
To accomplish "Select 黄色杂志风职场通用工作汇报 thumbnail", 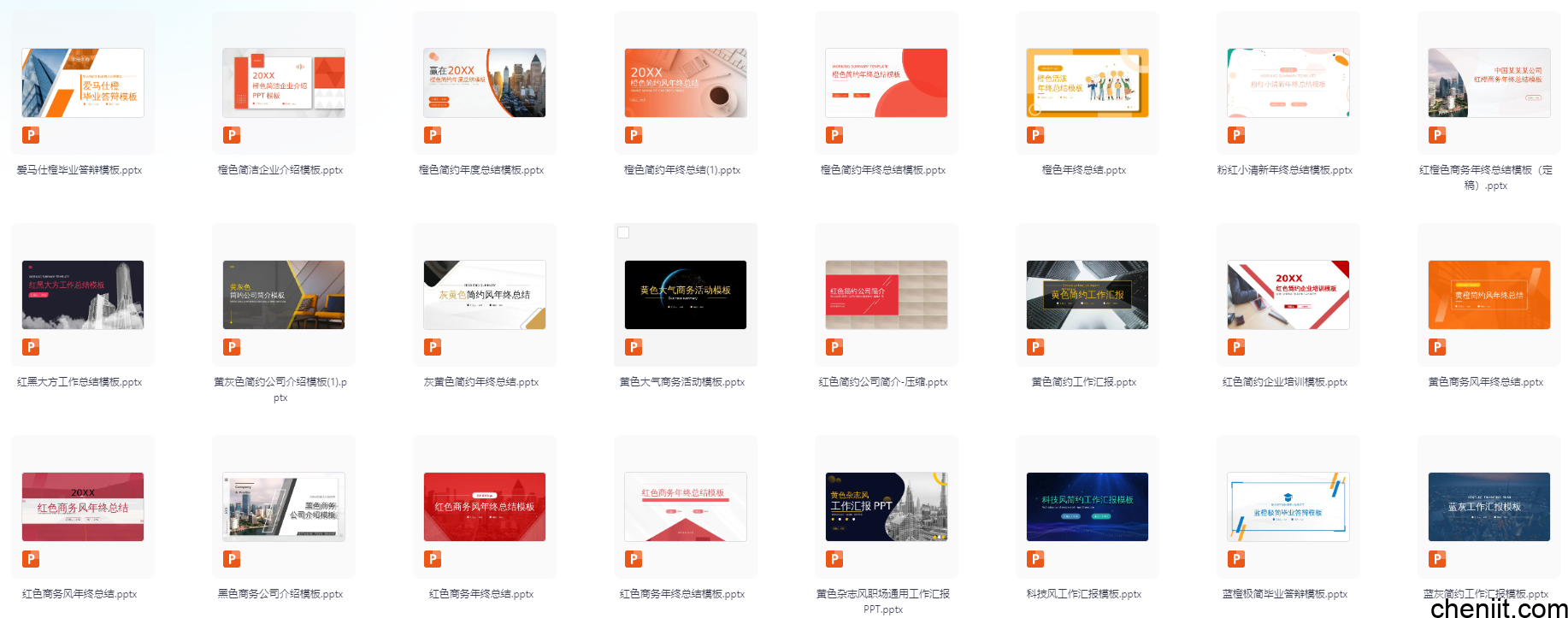I will coord(886,507).
